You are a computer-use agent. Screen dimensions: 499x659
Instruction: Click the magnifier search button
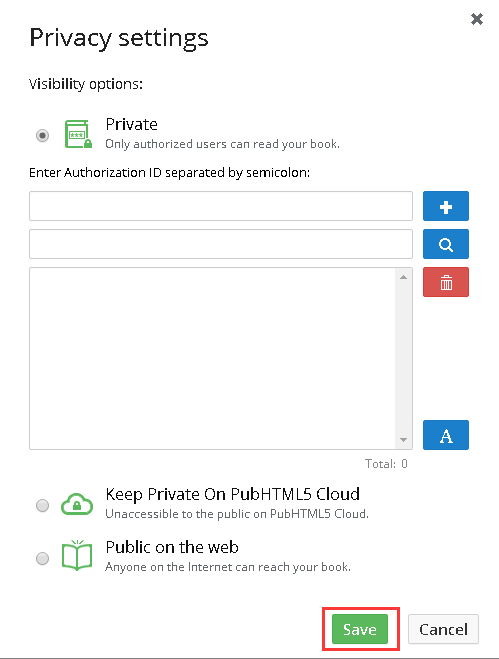(x=446, y=244)
